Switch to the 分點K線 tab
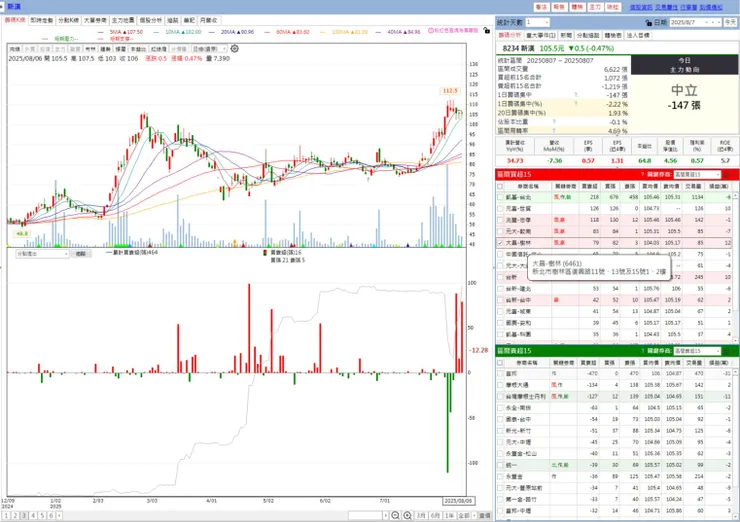The width and height of the screenshot is (740, 522). pyautogui.click(x=68, y=20)
